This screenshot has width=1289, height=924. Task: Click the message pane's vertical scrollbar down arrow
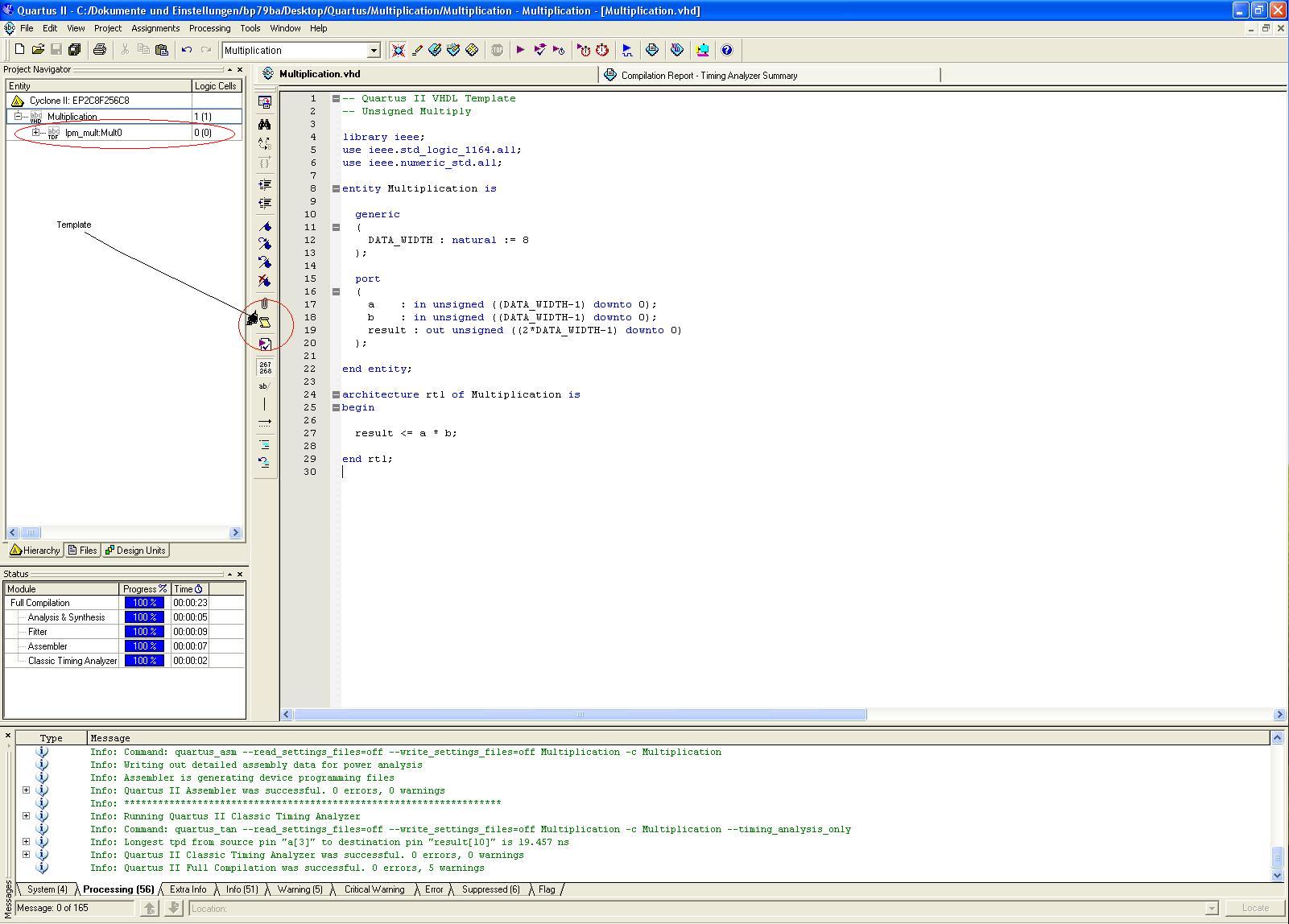point(1277,875)
